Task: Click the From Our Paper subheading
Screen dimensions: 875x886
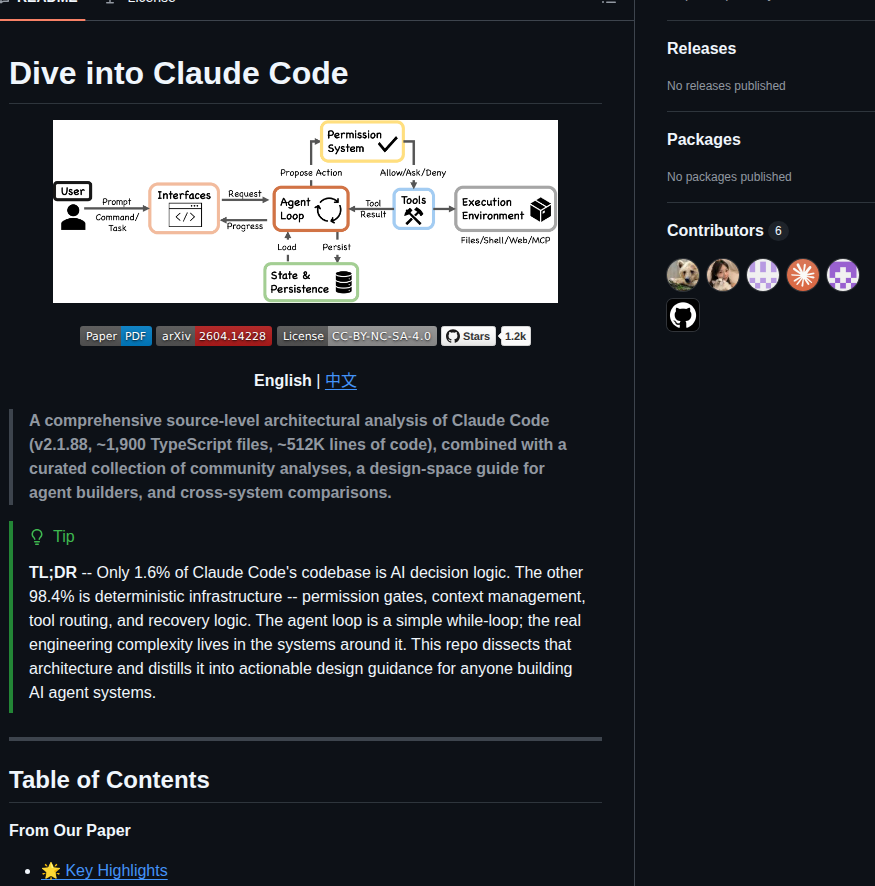Action: click(x=69, y=830)
